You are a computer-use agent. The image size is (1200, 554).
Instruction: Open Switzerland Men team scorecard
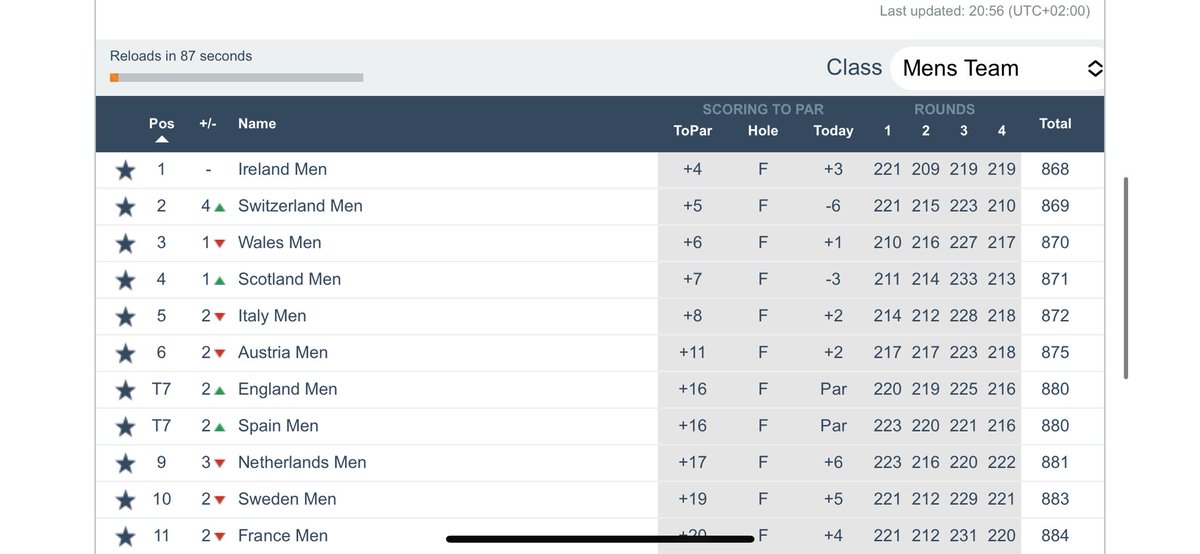point(300,206)
